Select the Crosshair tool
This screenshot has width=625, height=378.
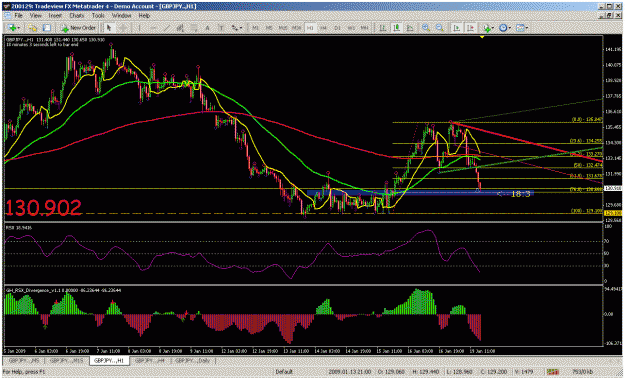point(123,28)
